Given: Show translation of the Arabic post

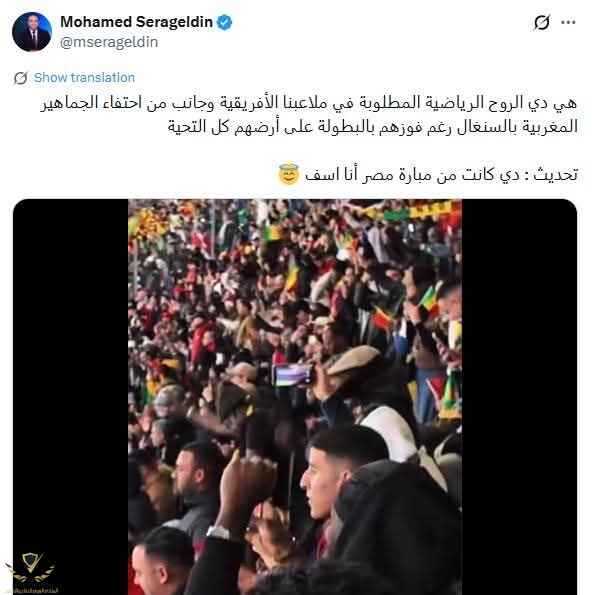Looking at the screenshot, I should pos(84,77).
